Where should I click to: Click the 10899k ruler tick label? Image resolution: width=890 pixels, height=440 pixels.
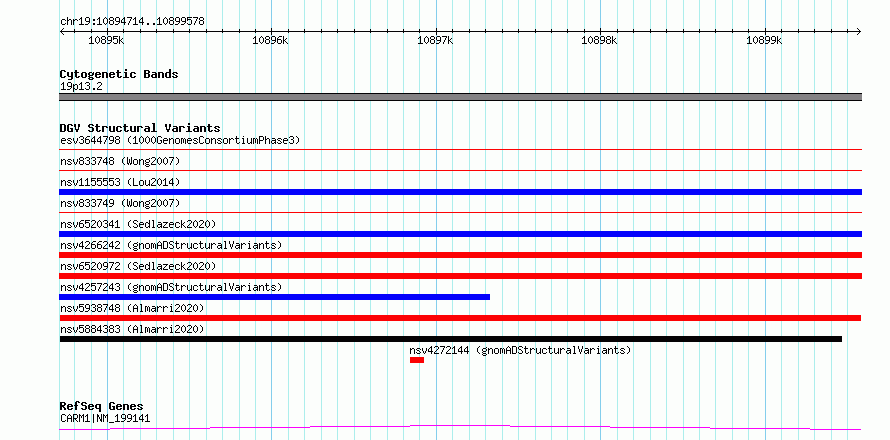(764, 40)
